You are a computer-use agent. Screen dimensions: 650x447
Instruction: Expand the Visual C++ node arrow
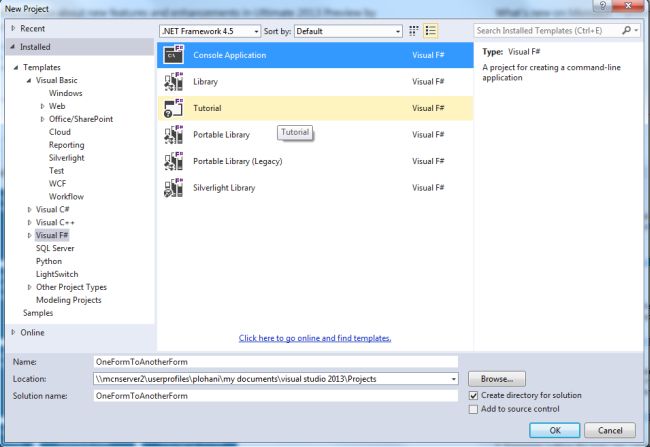click(x=29, y=222)
